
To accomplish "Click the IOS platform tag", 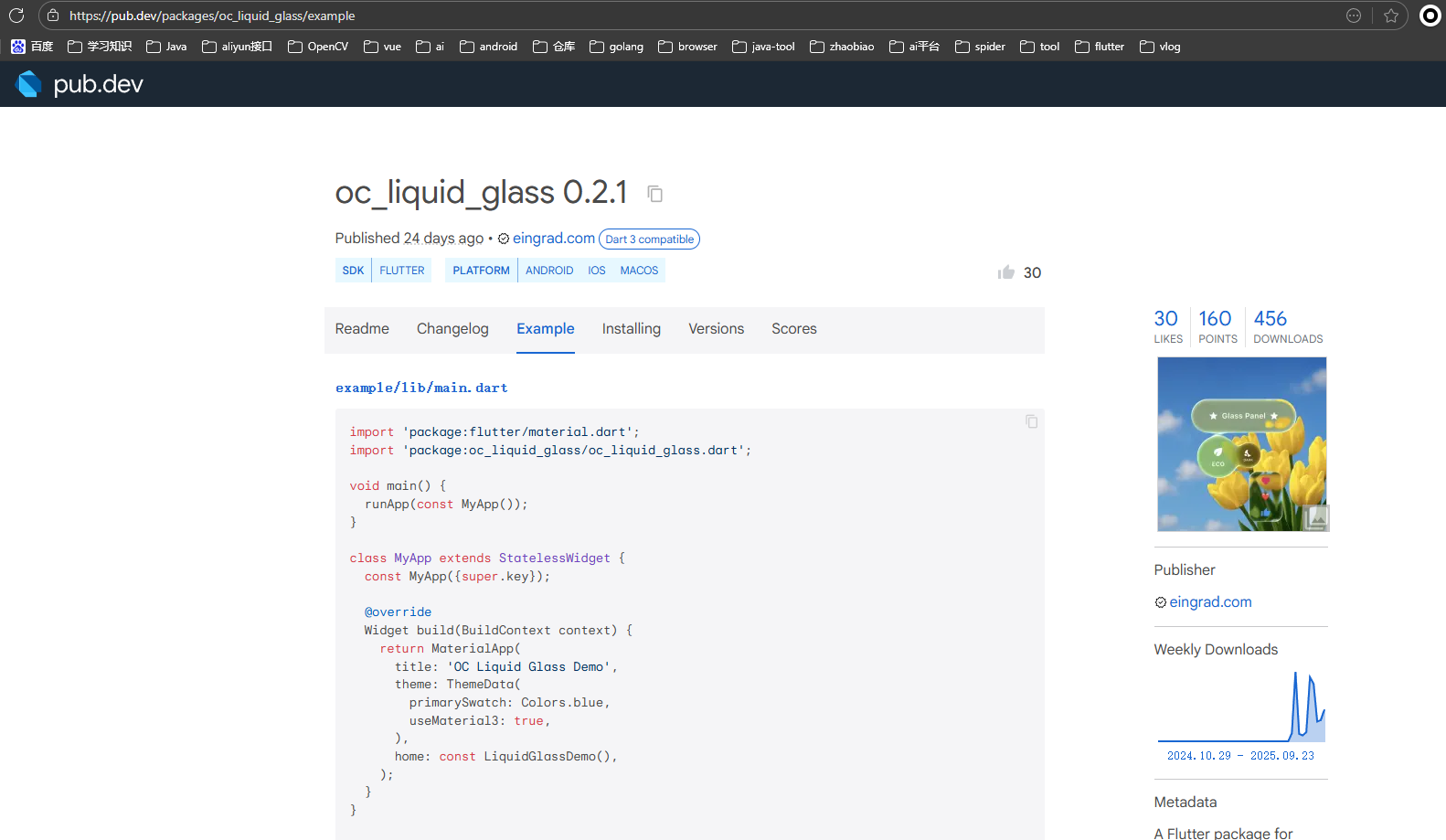I will click(x=597, y=271).
